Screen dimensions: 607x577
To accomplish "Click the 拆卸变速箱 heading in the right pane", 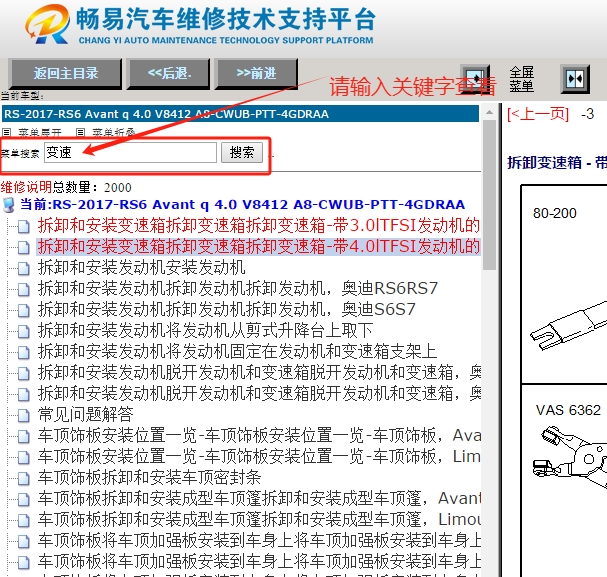I will [557, 163].
